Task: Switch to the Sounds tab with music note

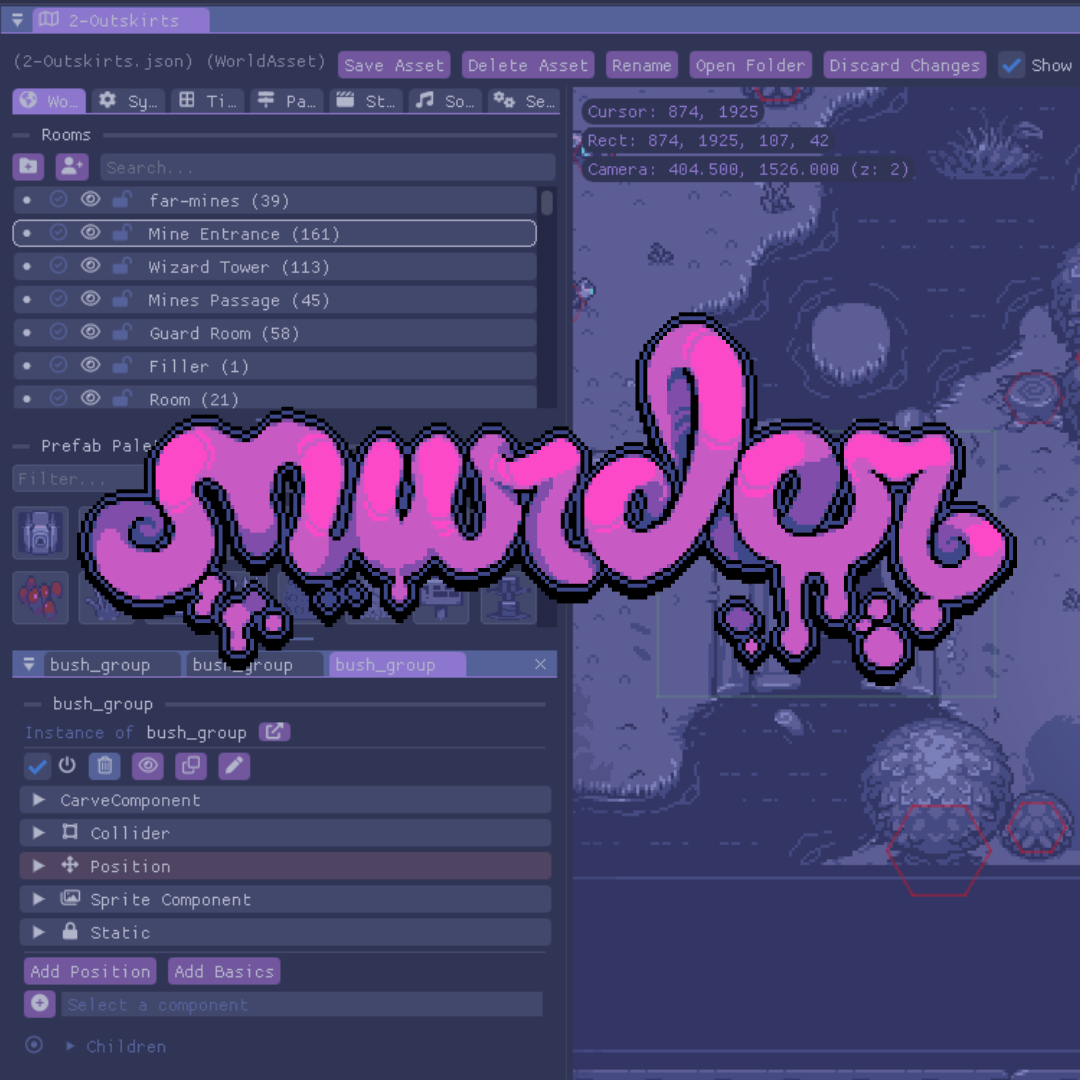Action: [447, 101]
